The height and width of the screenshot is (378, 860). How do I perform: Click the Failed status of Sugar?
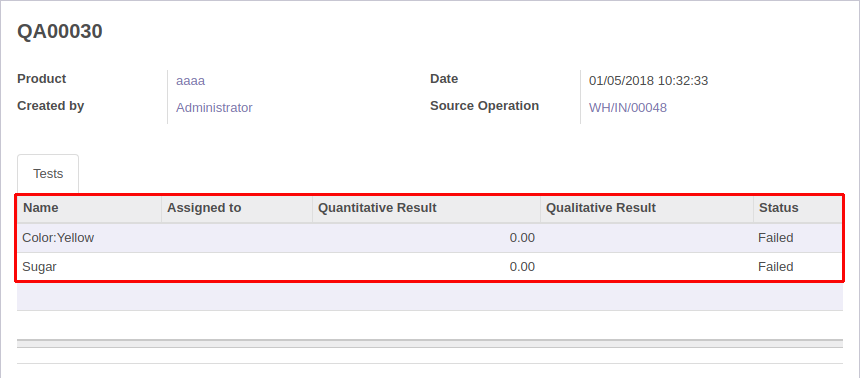click(776, 267)
